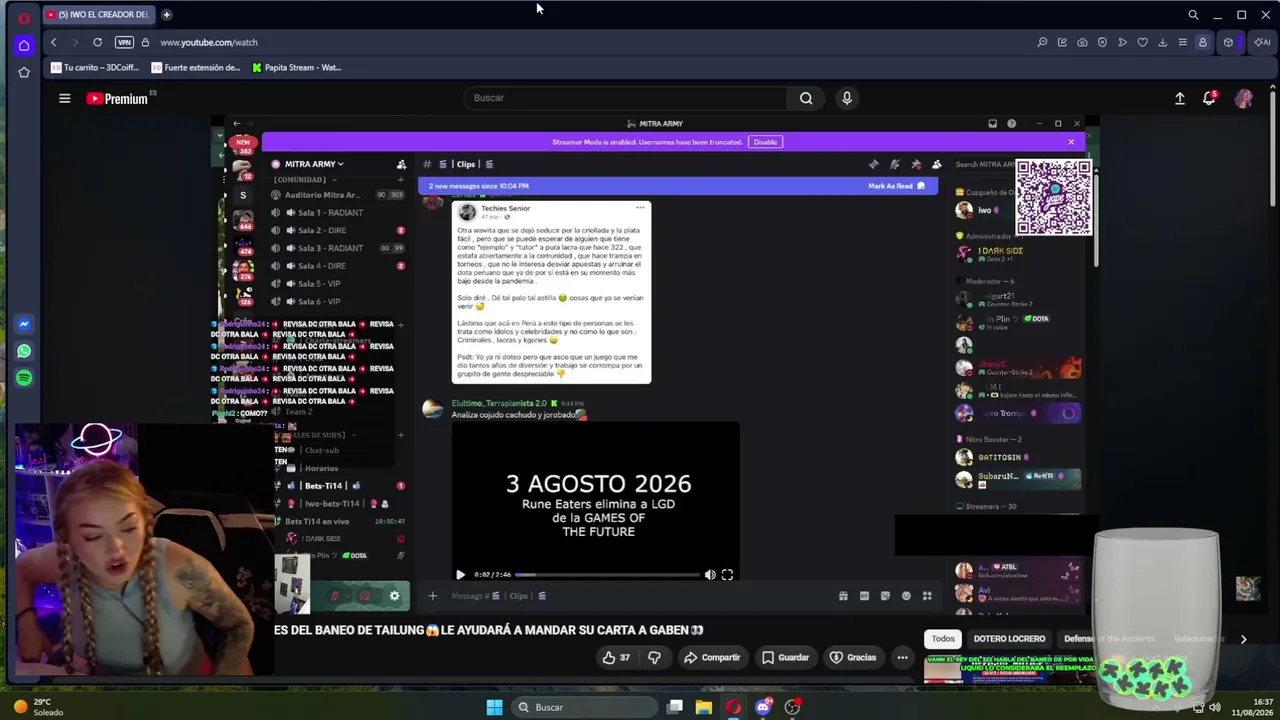Open Opera sidebar bookmarks star
This screenshot has width=1280, height=720.
(24, 72)
